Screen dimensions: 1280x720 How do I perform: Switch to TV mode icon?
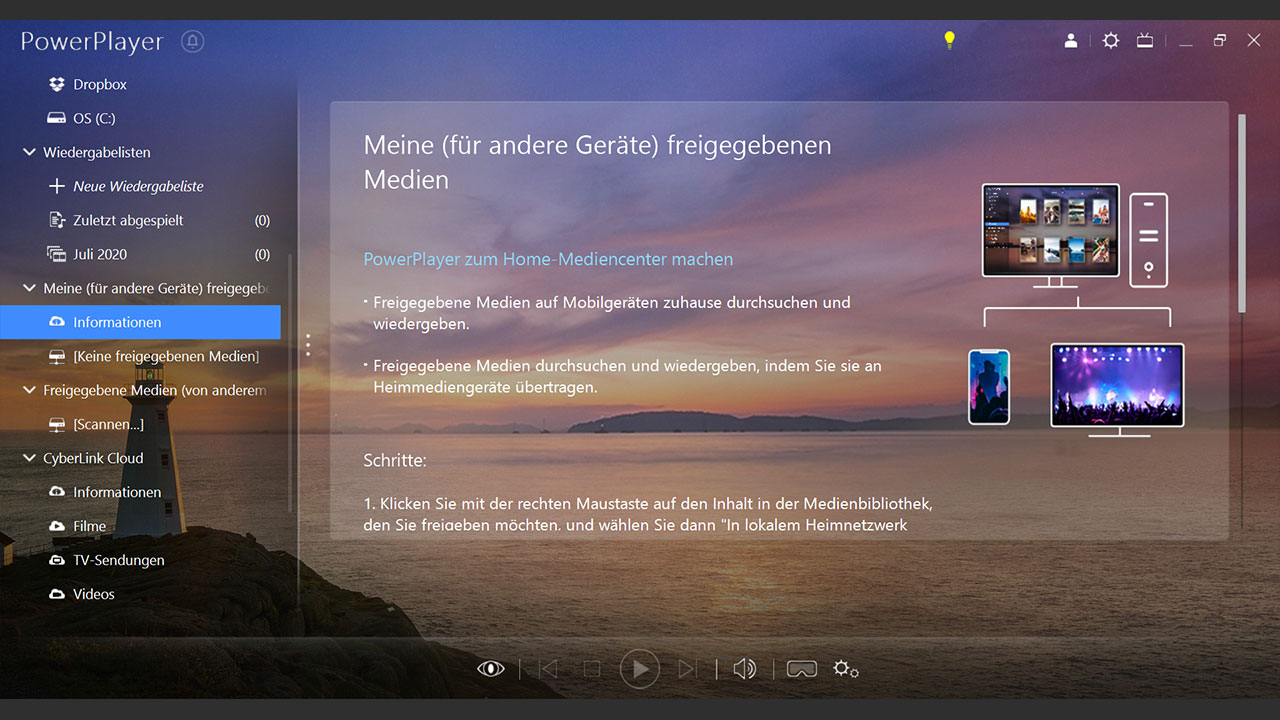click(x=1145, y=41)
